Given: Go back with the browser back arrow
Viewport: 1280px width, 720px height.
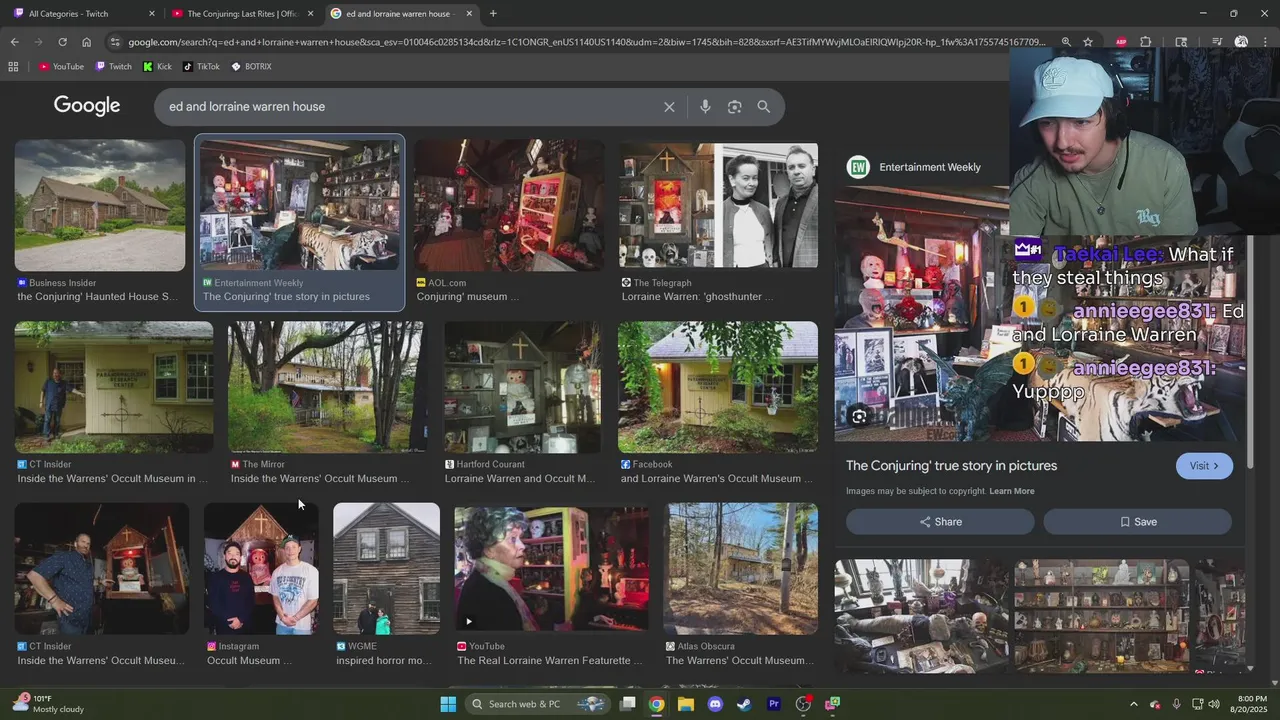Looking at the screenshot, I should (x=14, y=42).
